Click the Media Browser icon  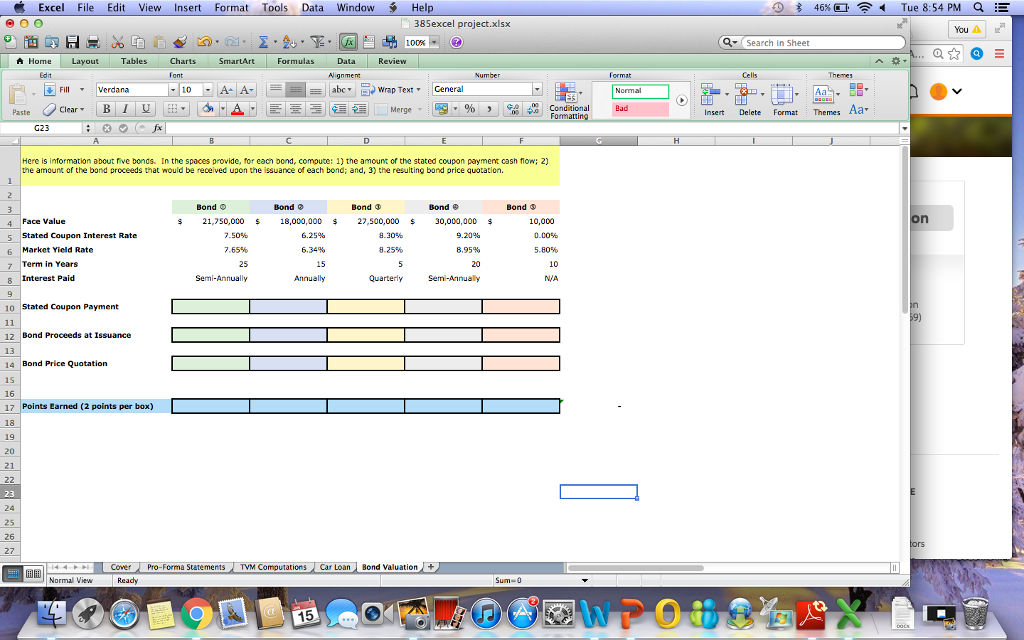pyautogui.click(x=389, y=42)
